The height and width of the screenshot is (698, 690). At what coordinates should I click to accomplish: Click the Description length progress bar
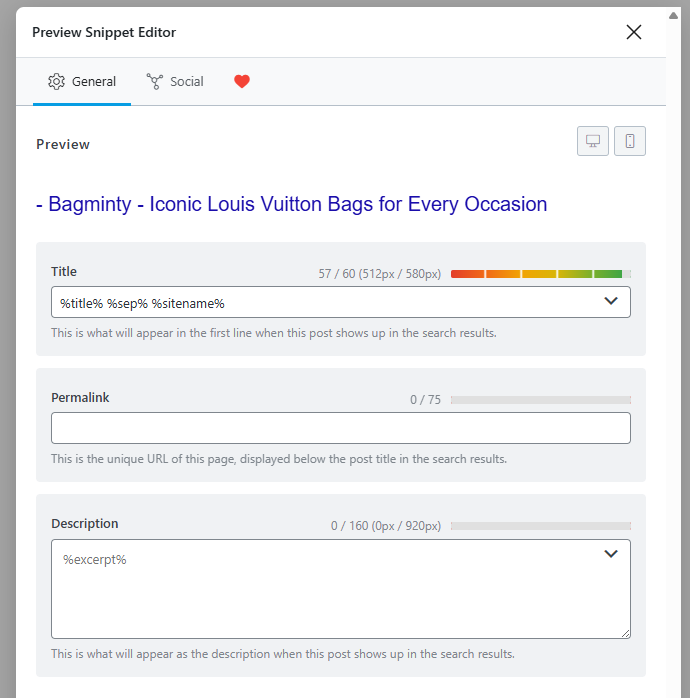tap(540, 526)
